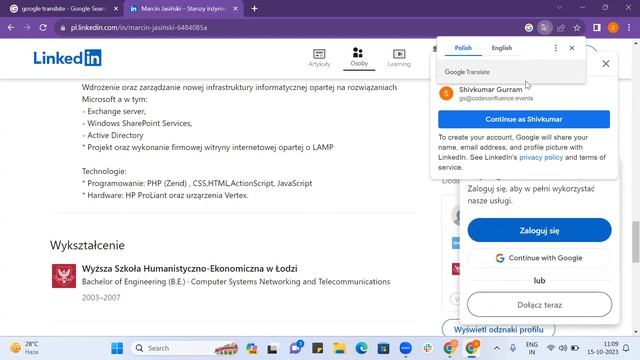Bookmark this tab with star icon

pyautogui.click(x=577, y=27)
